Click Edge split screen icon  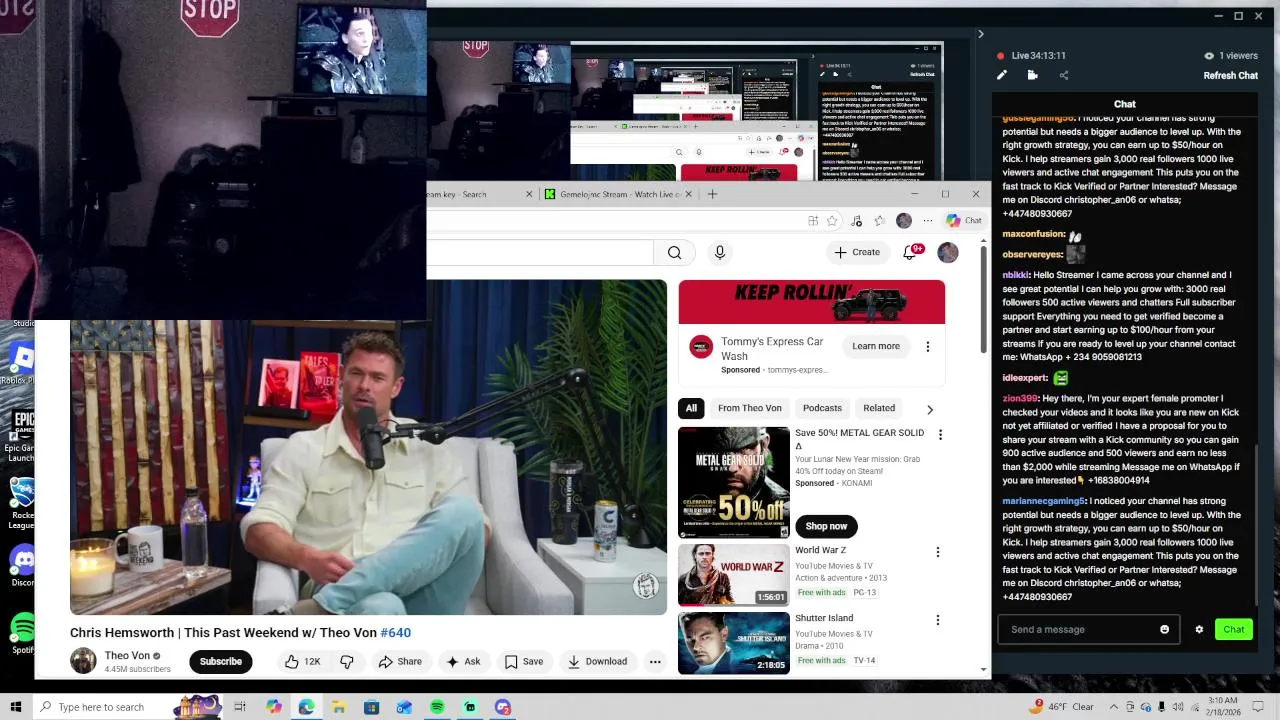813,220
